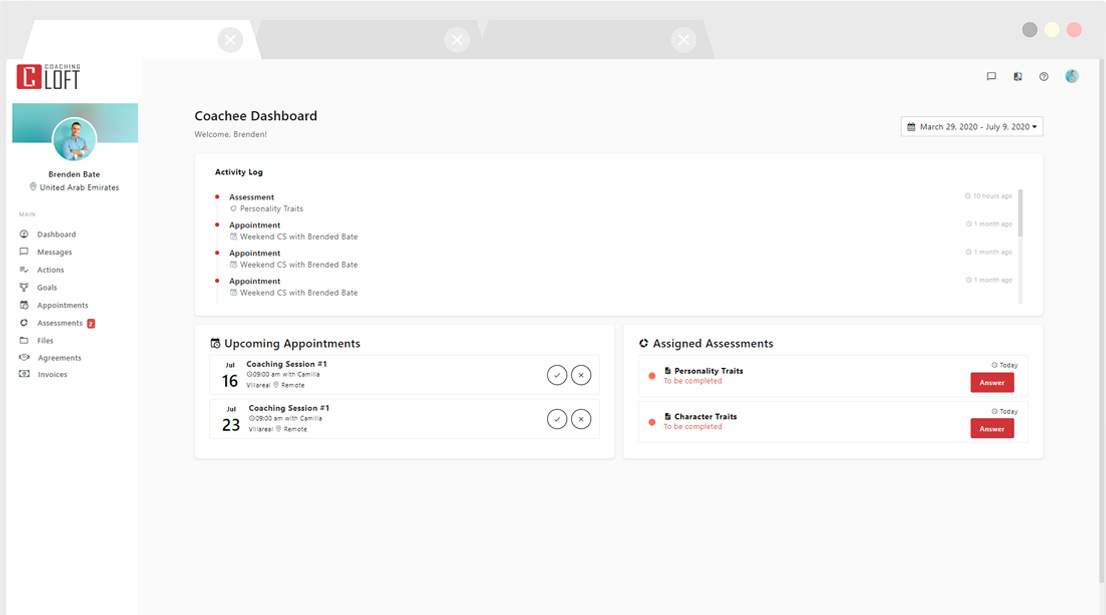Image resolution: width=1106 pixels, height=615 pixels.
Task: Open Messages from the sidebar
Action: point(54,252)
